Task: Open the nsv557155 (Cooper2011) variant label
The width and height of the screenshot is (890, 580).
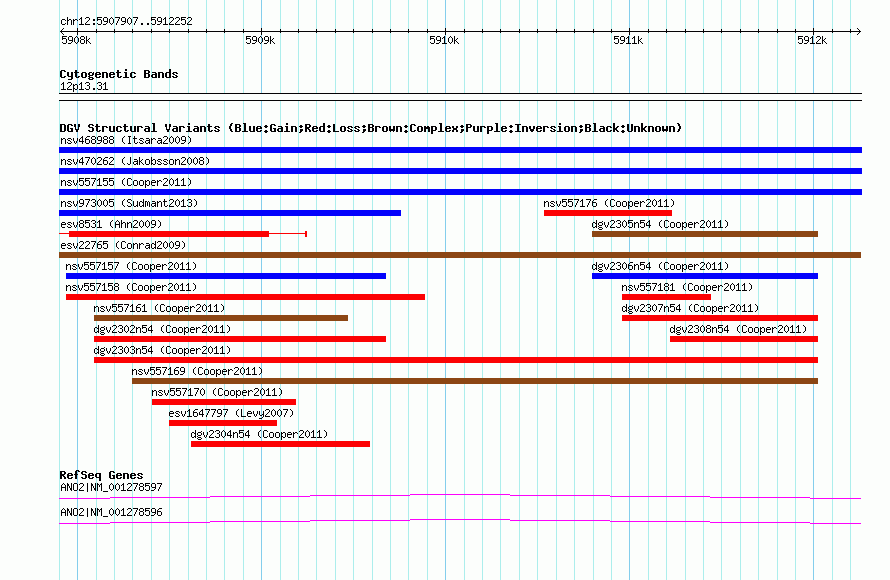Action: [x=126, y=182]
